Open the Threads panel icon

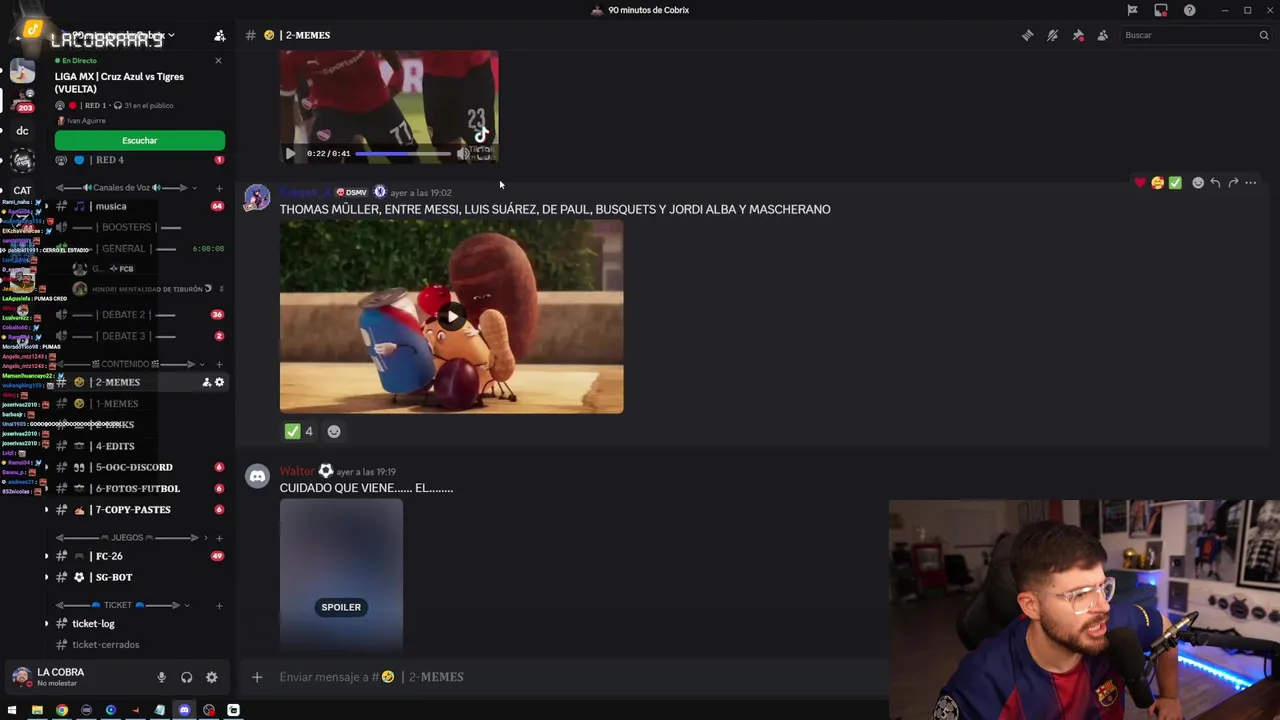[x=1027, y=35]
